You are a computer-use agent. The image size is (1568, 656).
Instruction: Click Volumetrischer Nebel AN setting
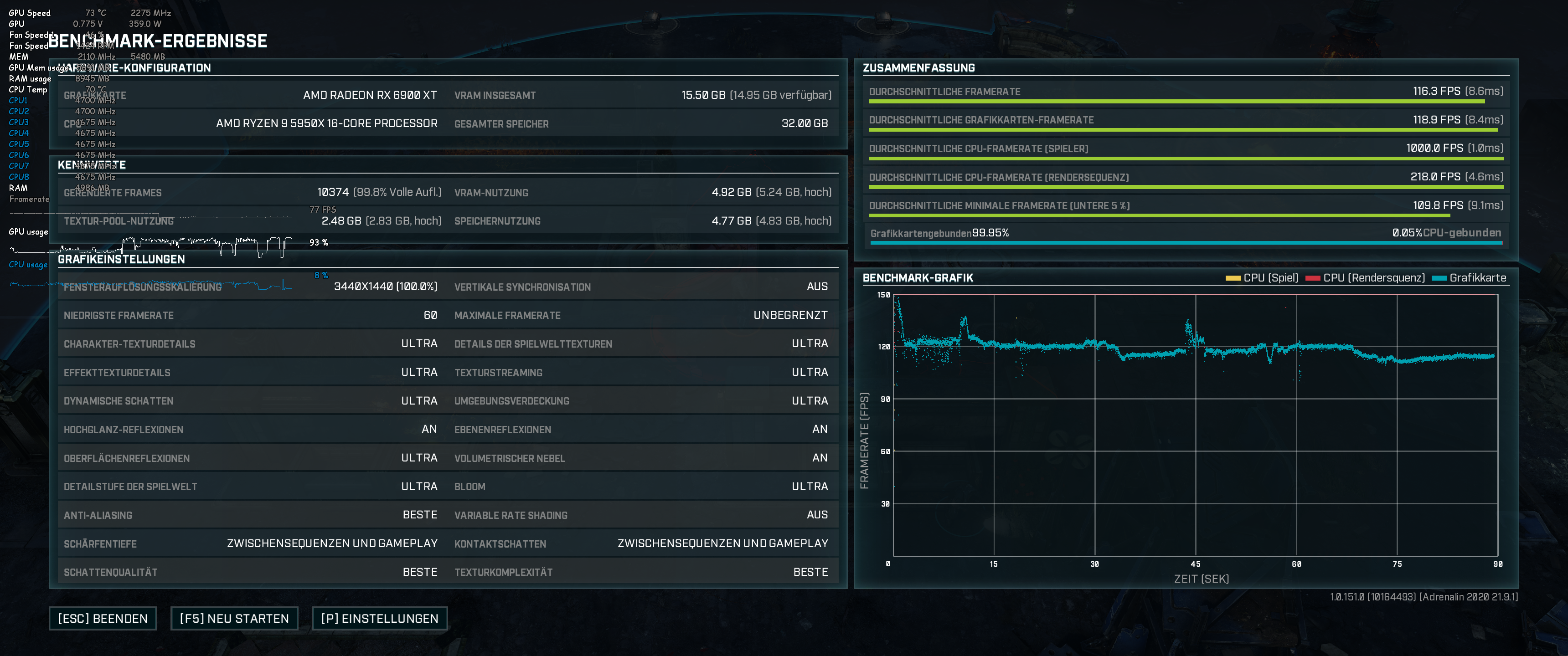click(819, 458)
